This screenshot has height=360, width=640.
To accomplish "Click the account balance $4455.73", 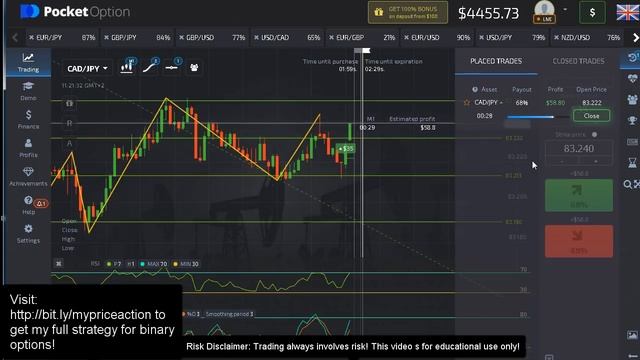I will 488,13.
